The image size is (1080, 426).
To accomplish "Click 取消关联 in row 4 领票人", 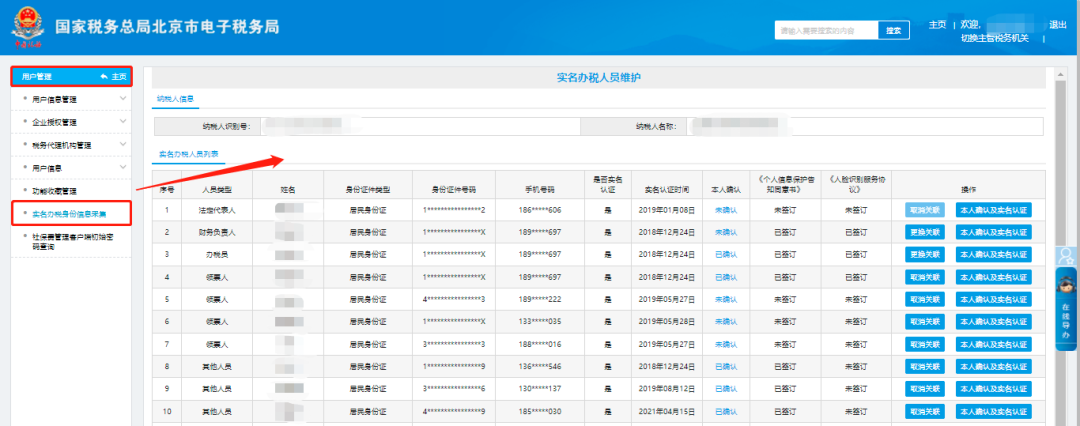I will pyautogui.click(x=925, y=277).
